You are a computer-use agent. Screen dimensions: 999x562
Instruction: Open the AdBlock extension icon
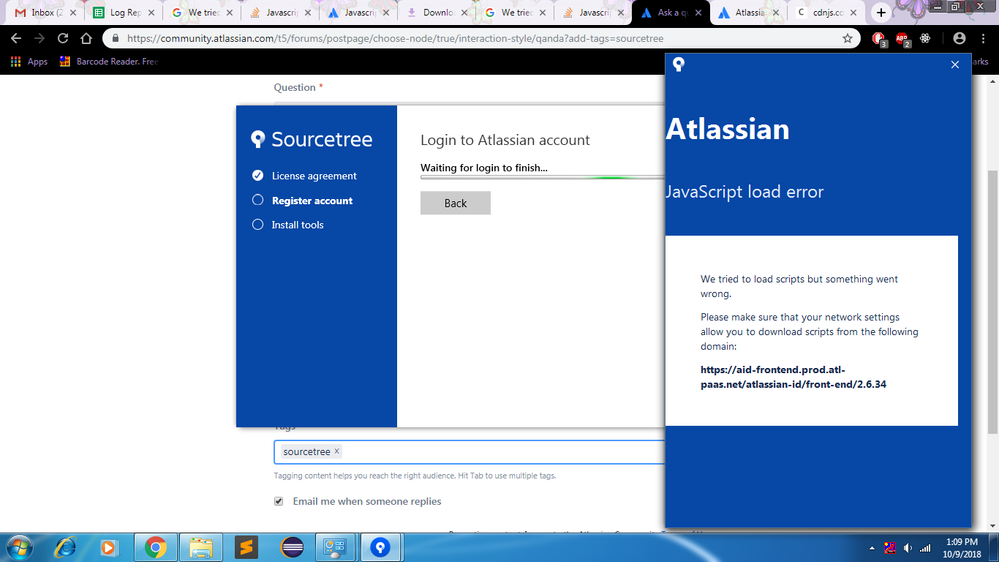coord(902,39)
